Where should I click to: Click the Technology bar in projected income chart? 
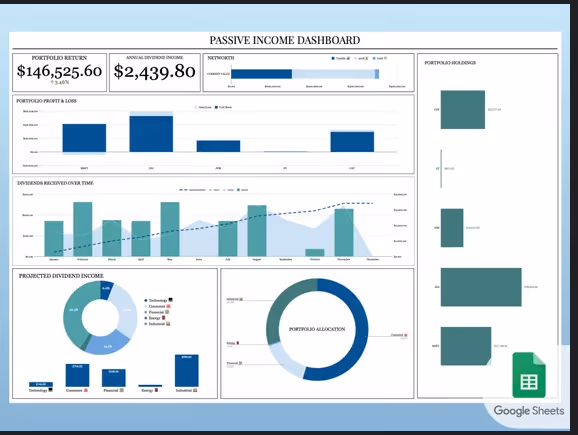pos(41,384)
